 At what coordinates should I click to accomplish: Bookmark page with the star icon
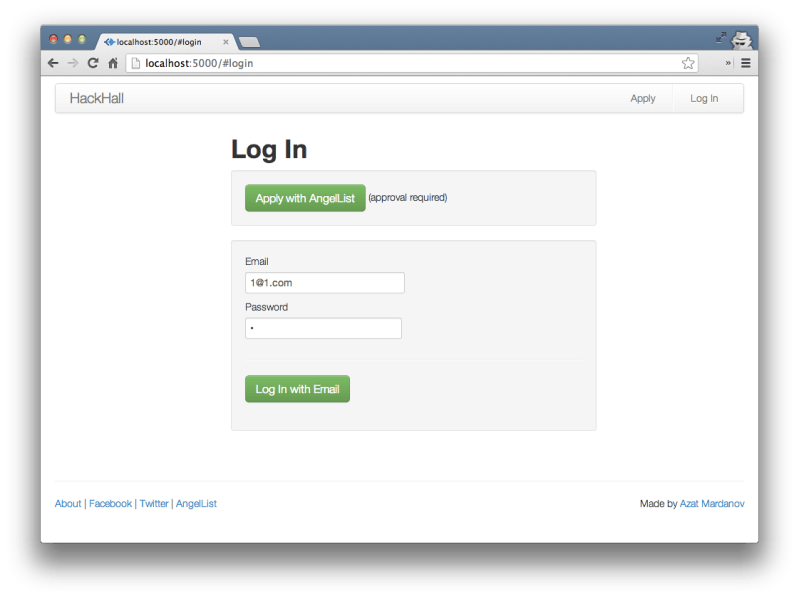click(x=688, y=63)
